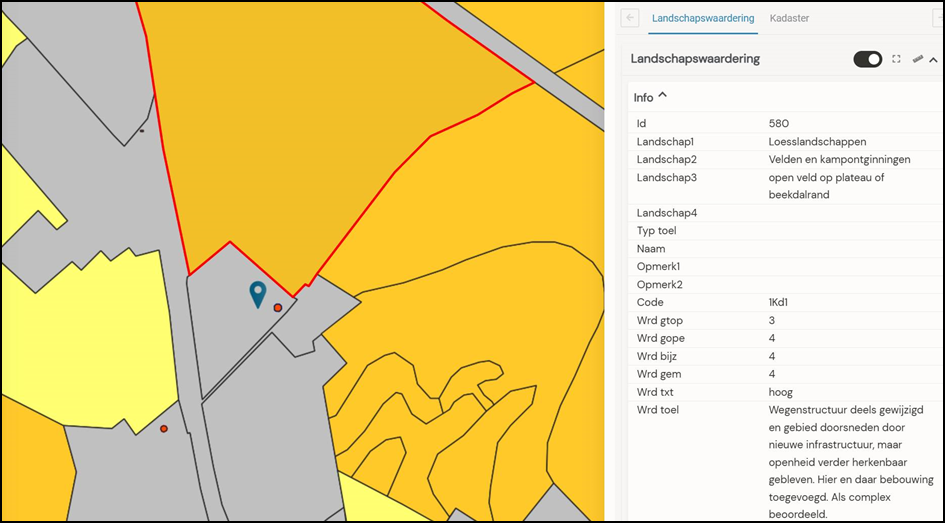945x523 pixels.
Task: Toggle the Landschapswaardering layer switch off
Action: [x=867, y=59]
